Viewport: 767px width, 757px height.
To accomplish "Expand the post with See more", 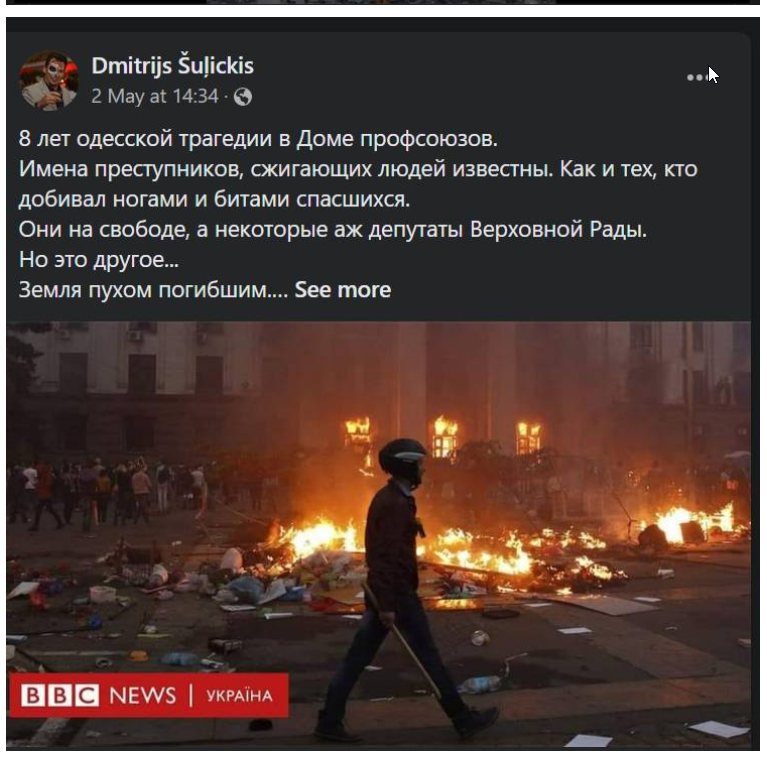I will tap(342, 290).
